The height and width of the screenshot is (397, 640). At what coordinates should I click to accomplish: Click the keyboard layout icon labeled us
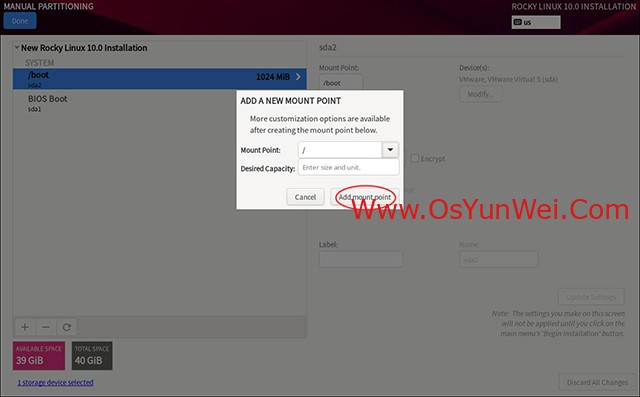pos(536,22)
